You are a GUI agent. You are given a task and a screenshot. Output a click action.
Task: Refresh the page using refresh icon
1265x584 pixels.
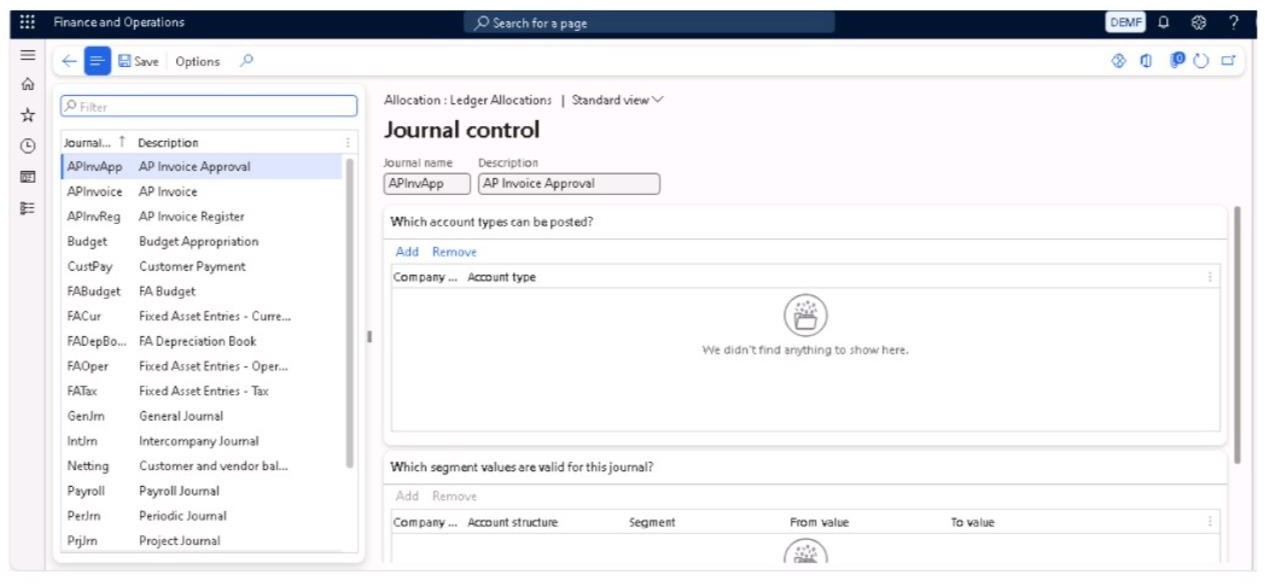pos(1201,61)
